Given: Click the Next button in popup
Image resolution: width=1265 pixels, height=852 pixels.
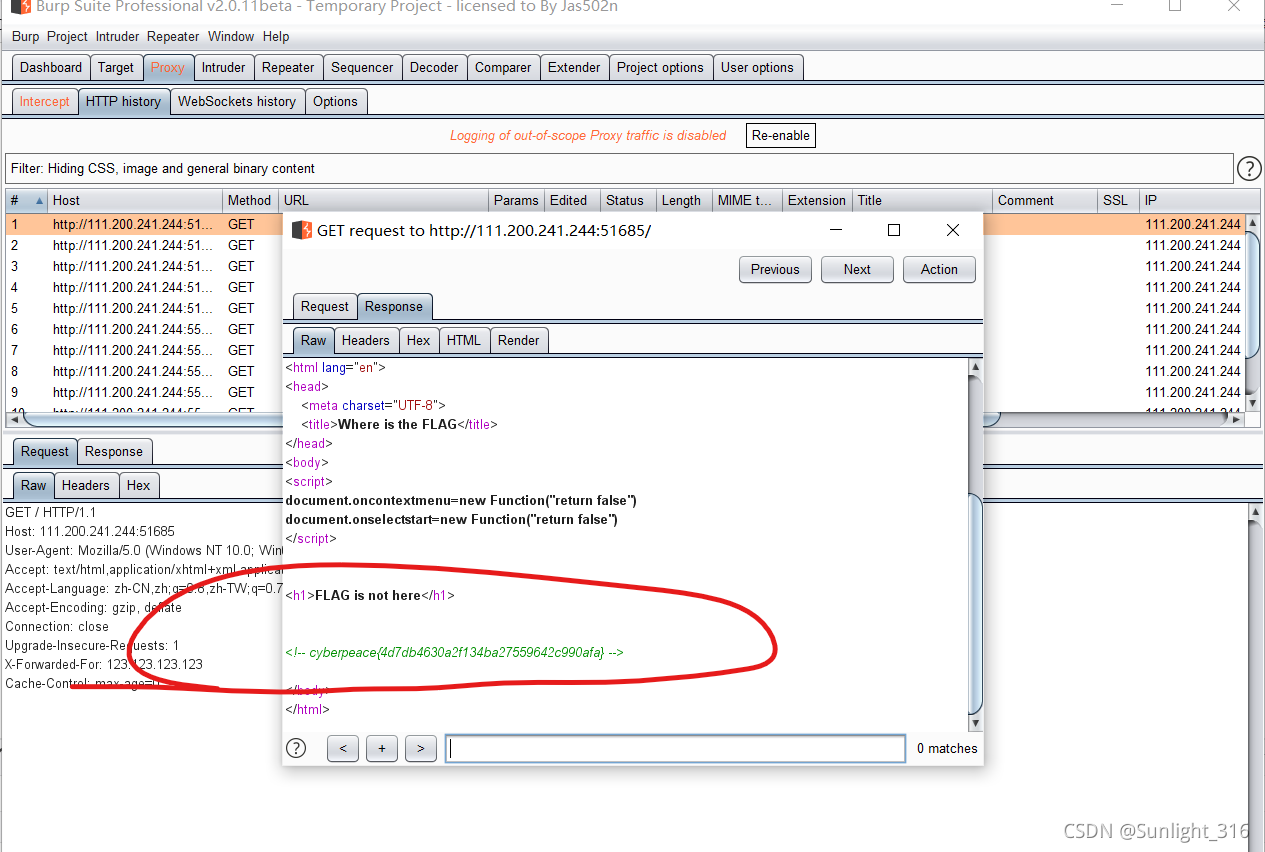Looking at the screenshot, I should point(857,269).
